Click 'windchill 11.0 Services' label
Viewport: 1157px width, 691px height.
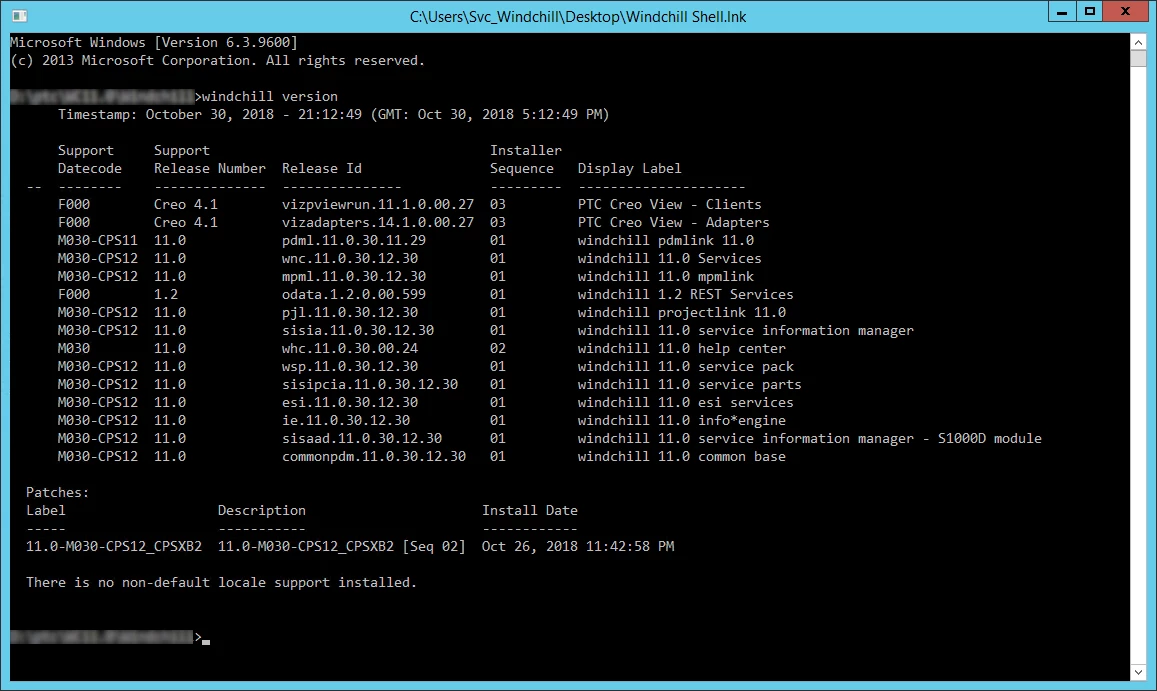tap(669, 258)
